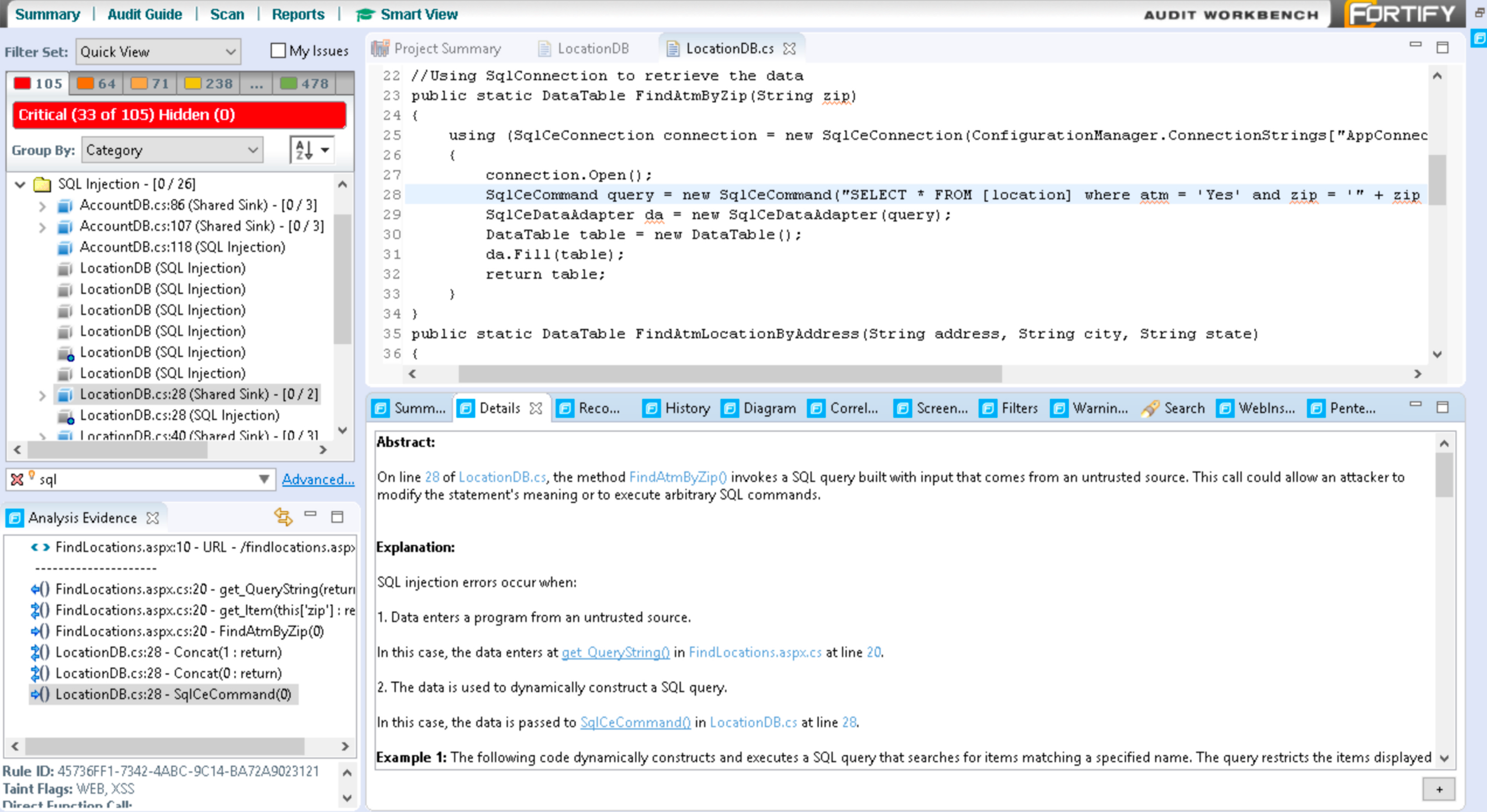Clear the sql search filter icon
Image resolution: width=1487 pixels, height=812 pixels.
point(17,479)
